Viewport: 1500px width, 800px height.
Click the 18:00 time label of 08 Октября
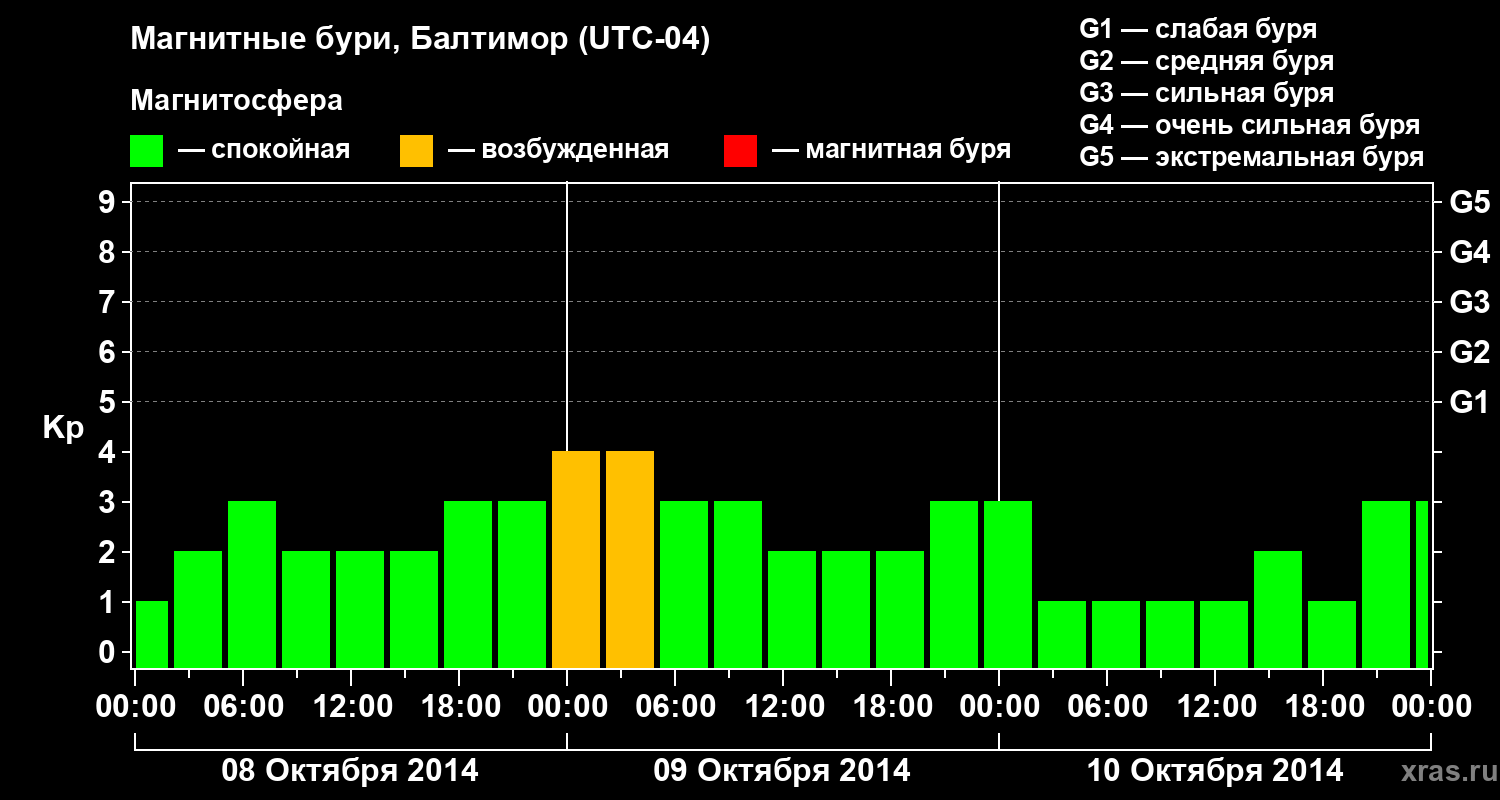point(459,707)
